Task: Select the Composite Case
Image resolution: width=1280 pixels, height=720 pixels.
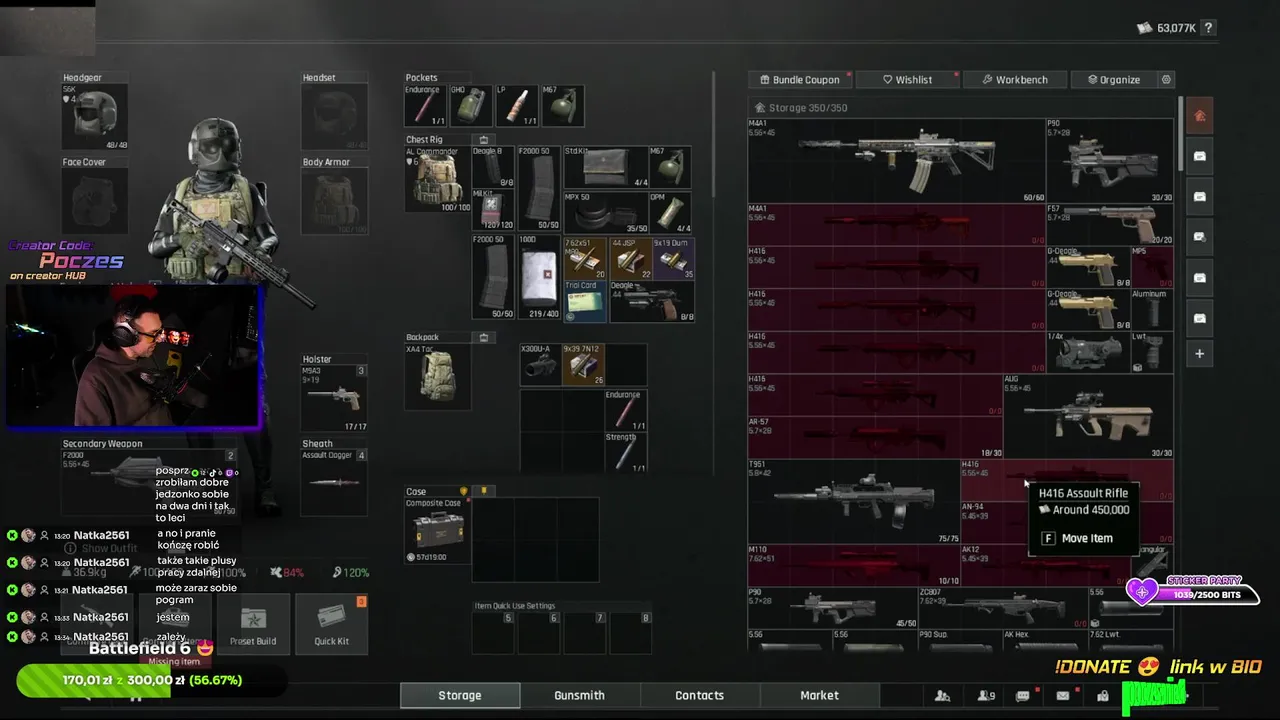Action: click(x=437, y=530)
